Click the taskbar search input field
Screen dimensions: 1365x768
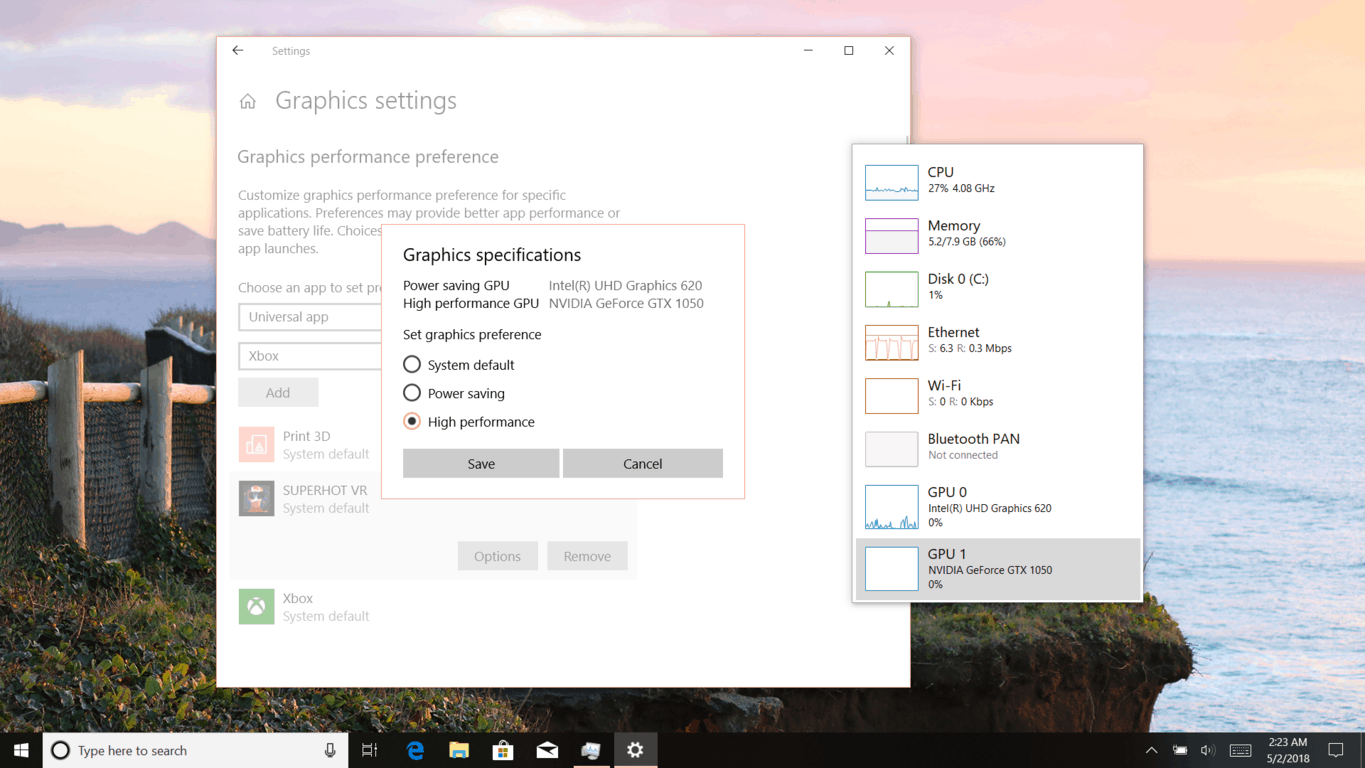(195, 750)
